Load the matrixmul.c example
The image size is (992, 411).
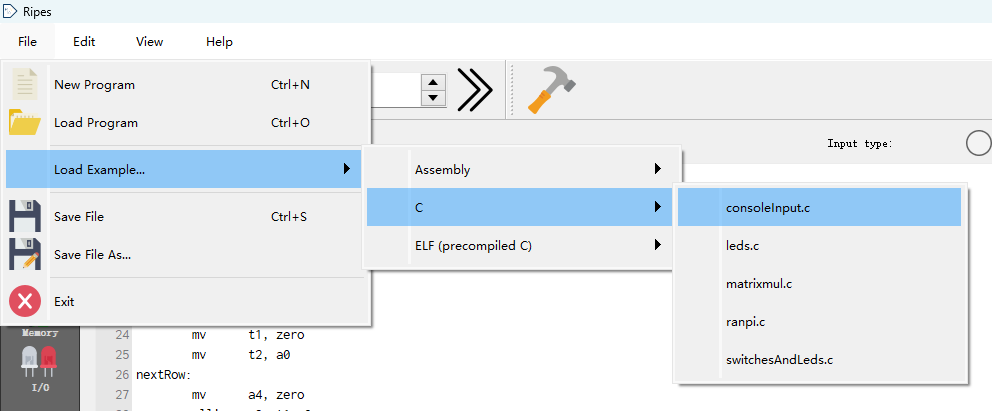(758, 284)
